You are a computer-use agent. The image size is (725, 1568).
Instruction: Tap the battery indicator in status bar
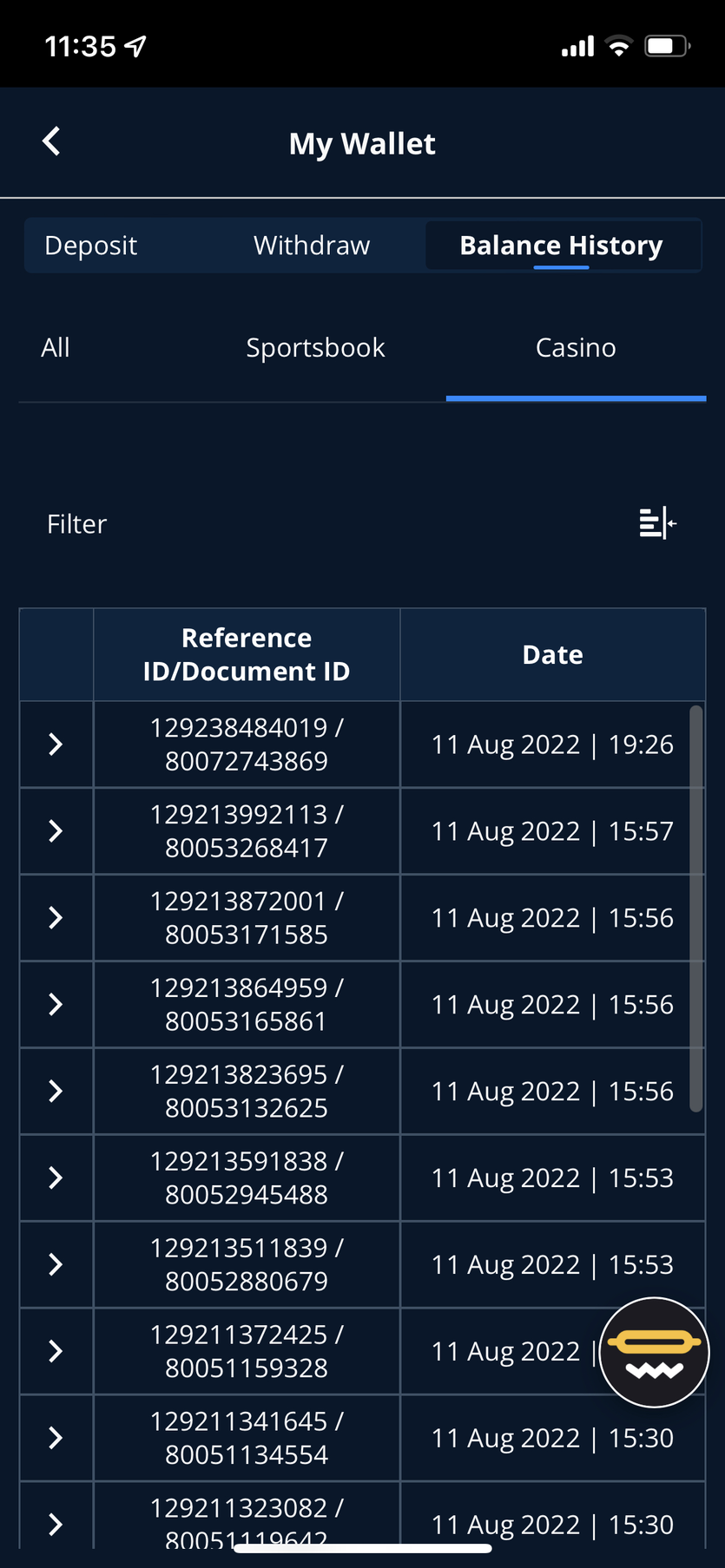(x=667, y=46)
